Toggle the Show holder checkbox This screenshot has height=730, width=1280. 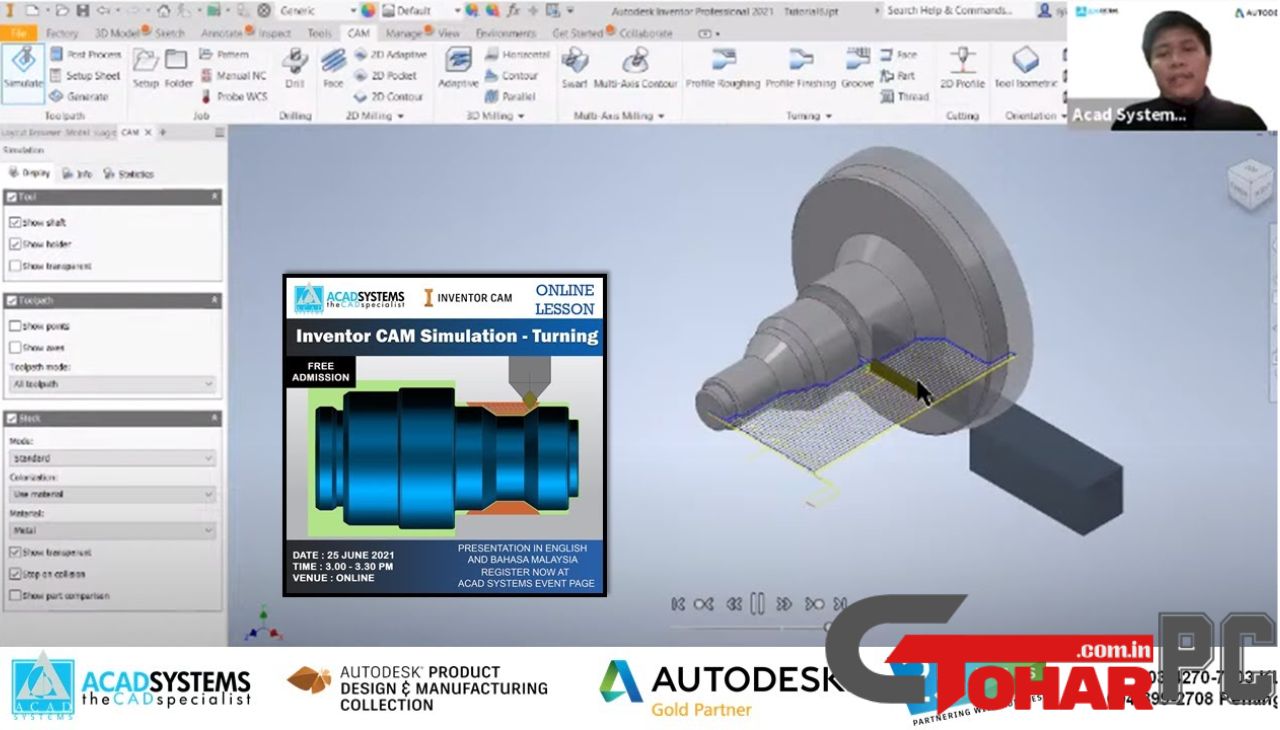[15, 244]
